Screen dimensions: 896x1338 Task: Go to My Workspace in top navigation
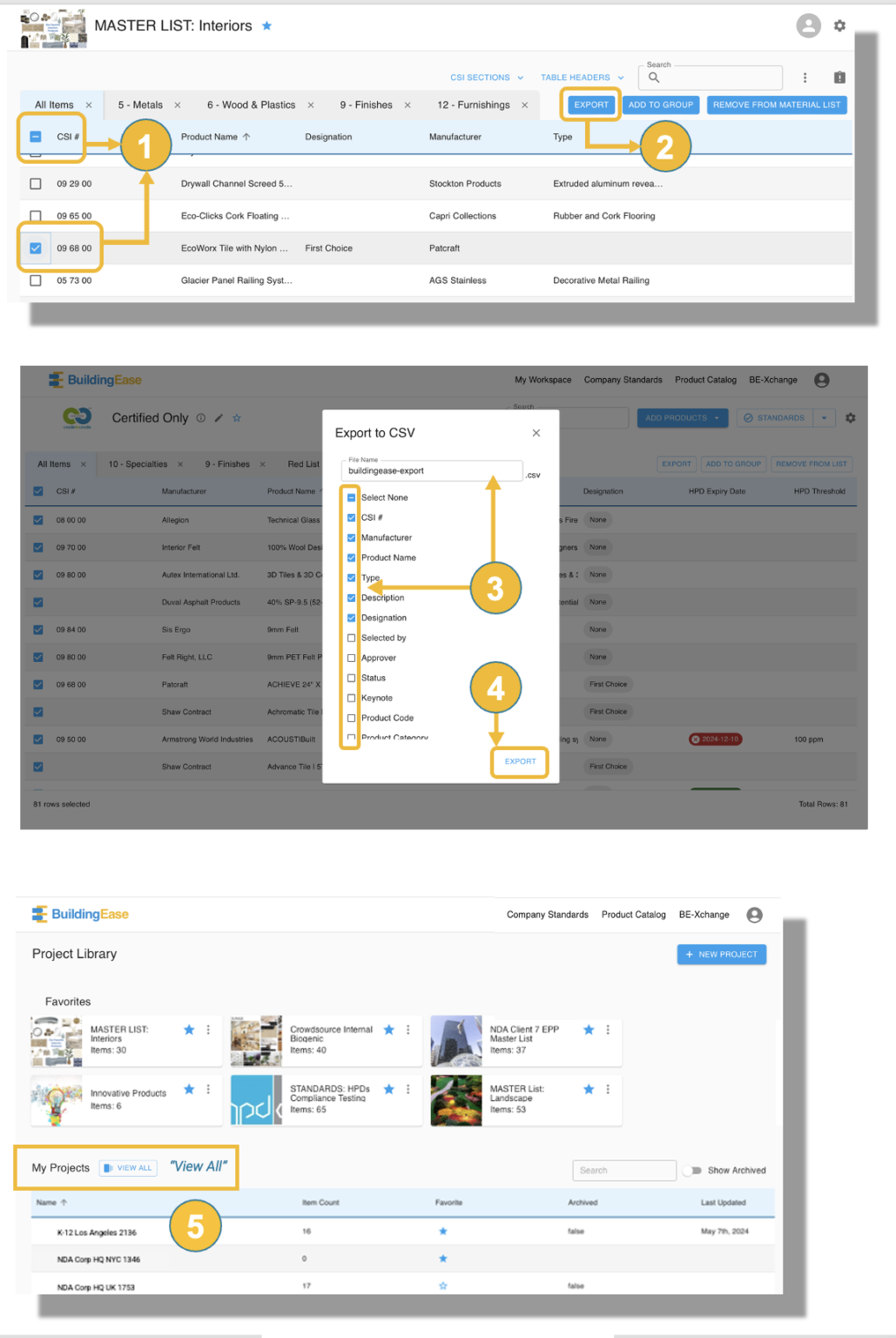tap(543, 380)
